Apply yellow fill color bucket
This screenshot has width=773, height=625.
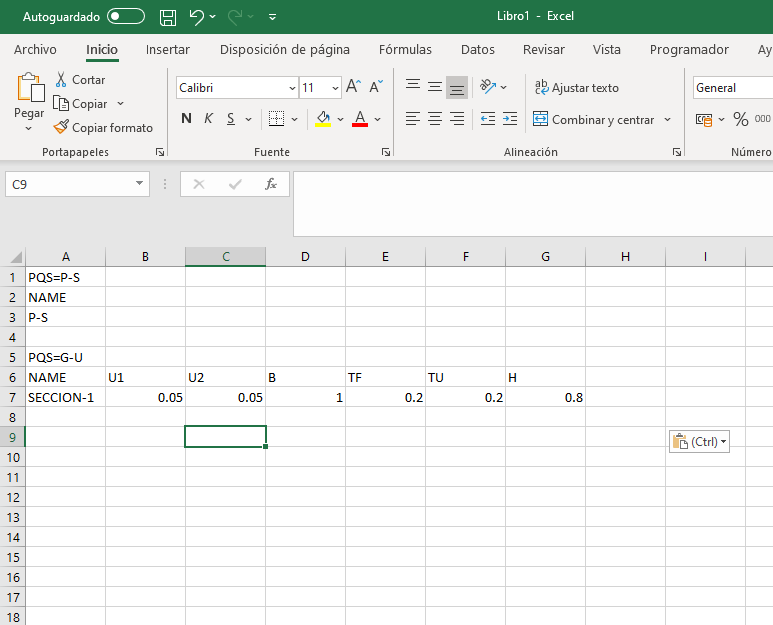coord(323,119)
